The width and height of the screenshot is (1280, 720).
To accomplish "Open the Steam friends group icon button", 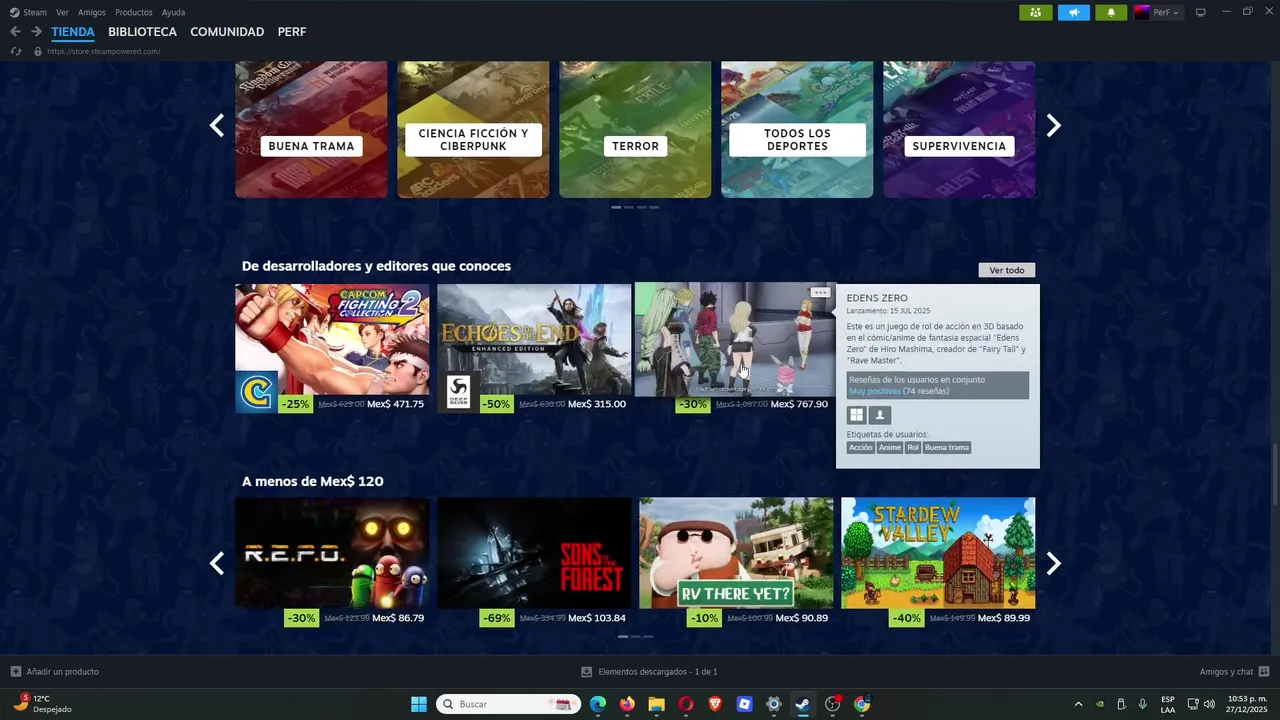I will point(1036,12).
